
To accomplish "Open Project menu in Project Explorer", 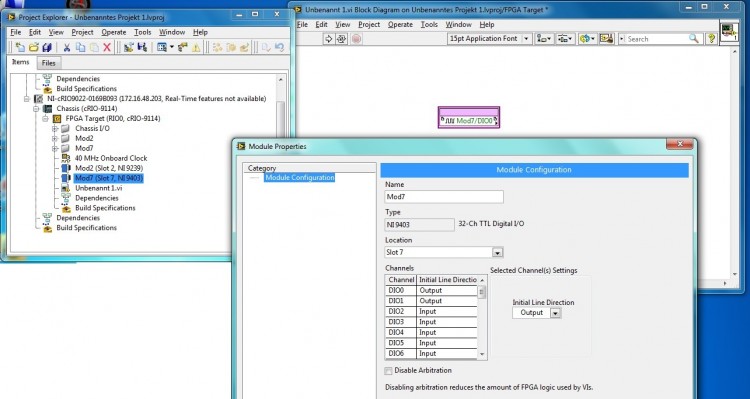I will [x=82, y=32].
